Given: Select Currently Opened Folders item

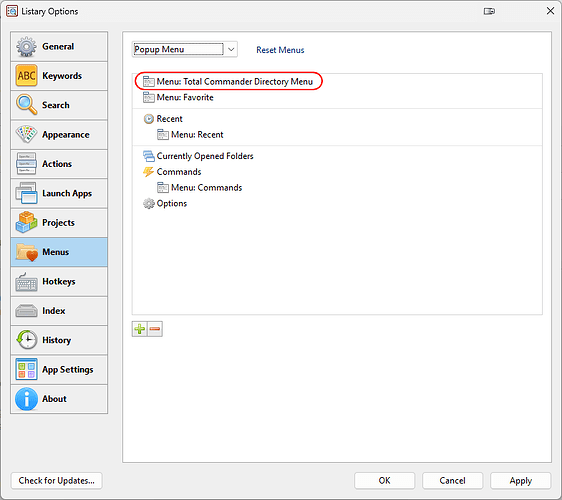Looking at the screenshot, I should pyautogui.click(x=337, y=156).
